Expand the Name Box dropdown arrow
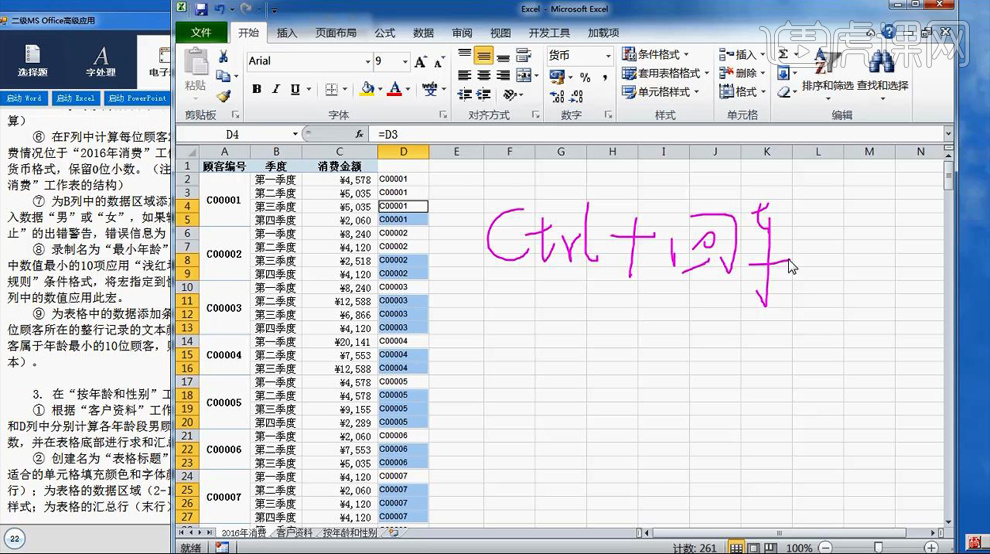 click(x=295, y=134)
